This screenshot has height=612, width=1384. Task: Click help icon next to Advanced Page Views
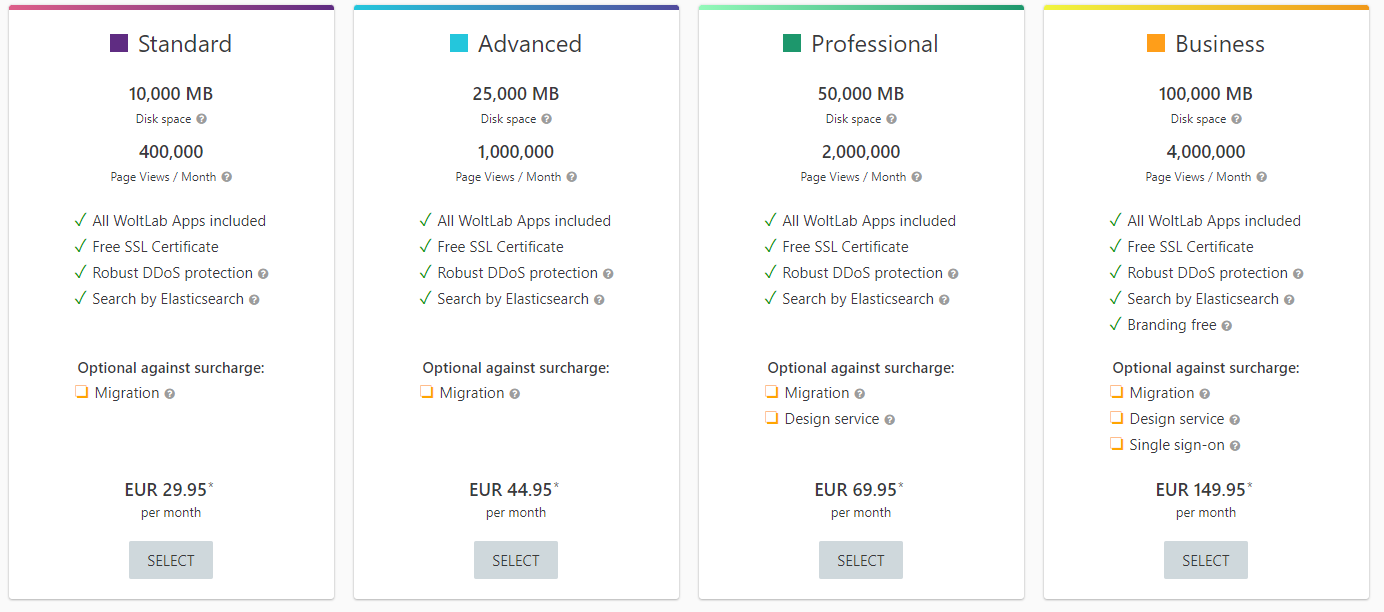[x=571, y=177]
